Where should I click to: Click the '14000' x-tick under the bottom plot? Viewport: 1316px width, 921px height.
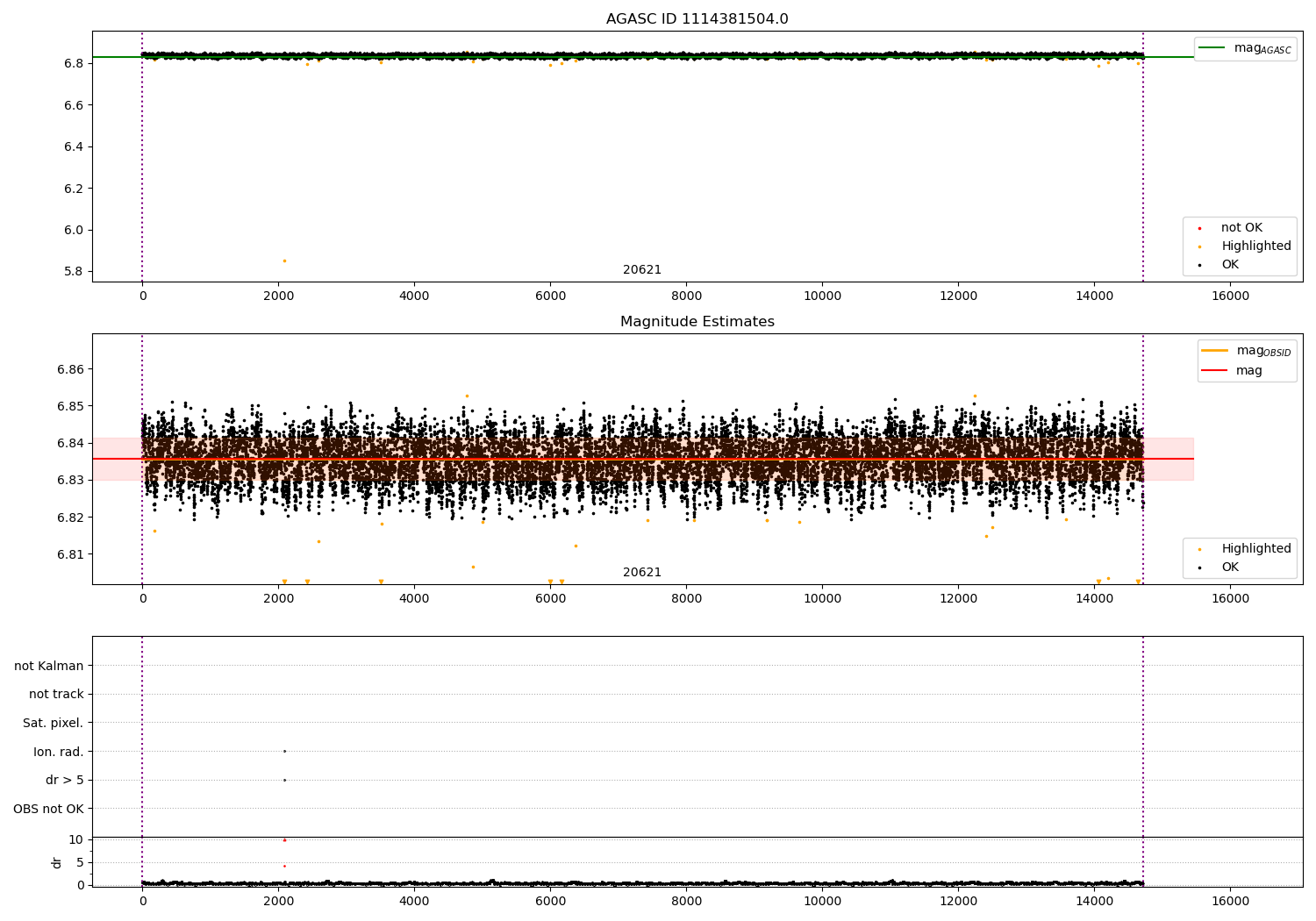click(1094, 902)
